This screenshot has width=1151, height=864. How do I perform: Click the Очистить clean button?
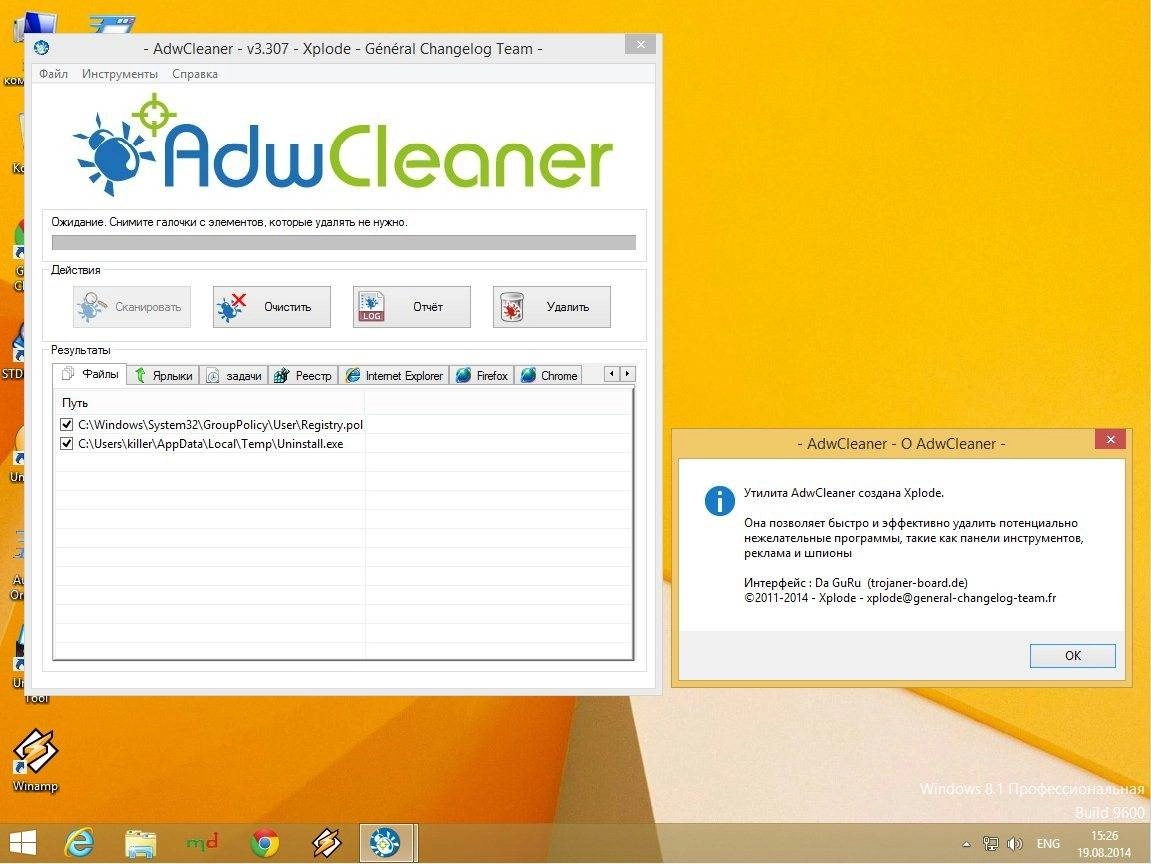click(x=272, y=307)
